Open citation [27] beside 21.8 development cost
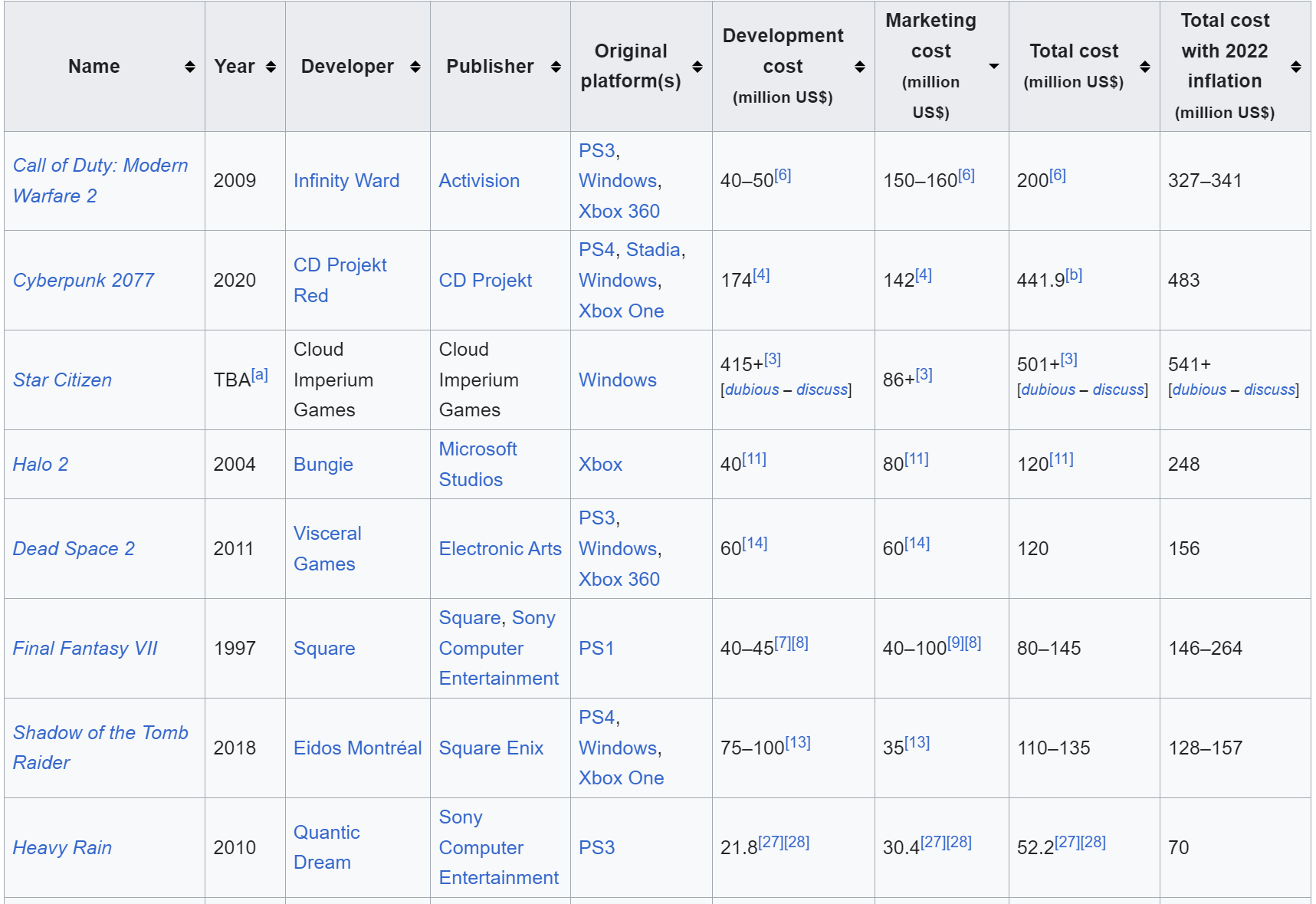Screen dimensions: 1316x904 pos(771,842)
